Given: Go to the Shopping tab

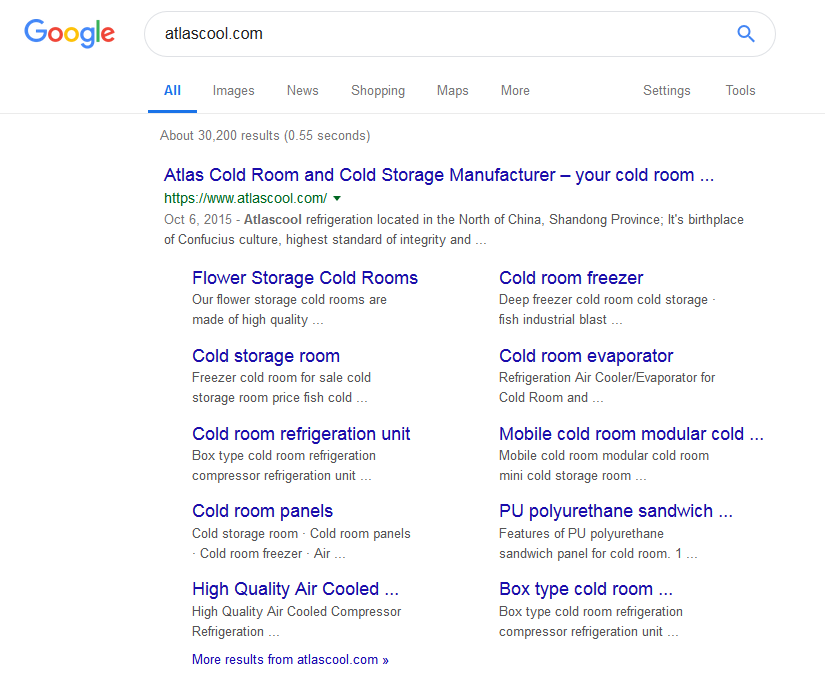Looking at the screenshot, I should 378,90.
